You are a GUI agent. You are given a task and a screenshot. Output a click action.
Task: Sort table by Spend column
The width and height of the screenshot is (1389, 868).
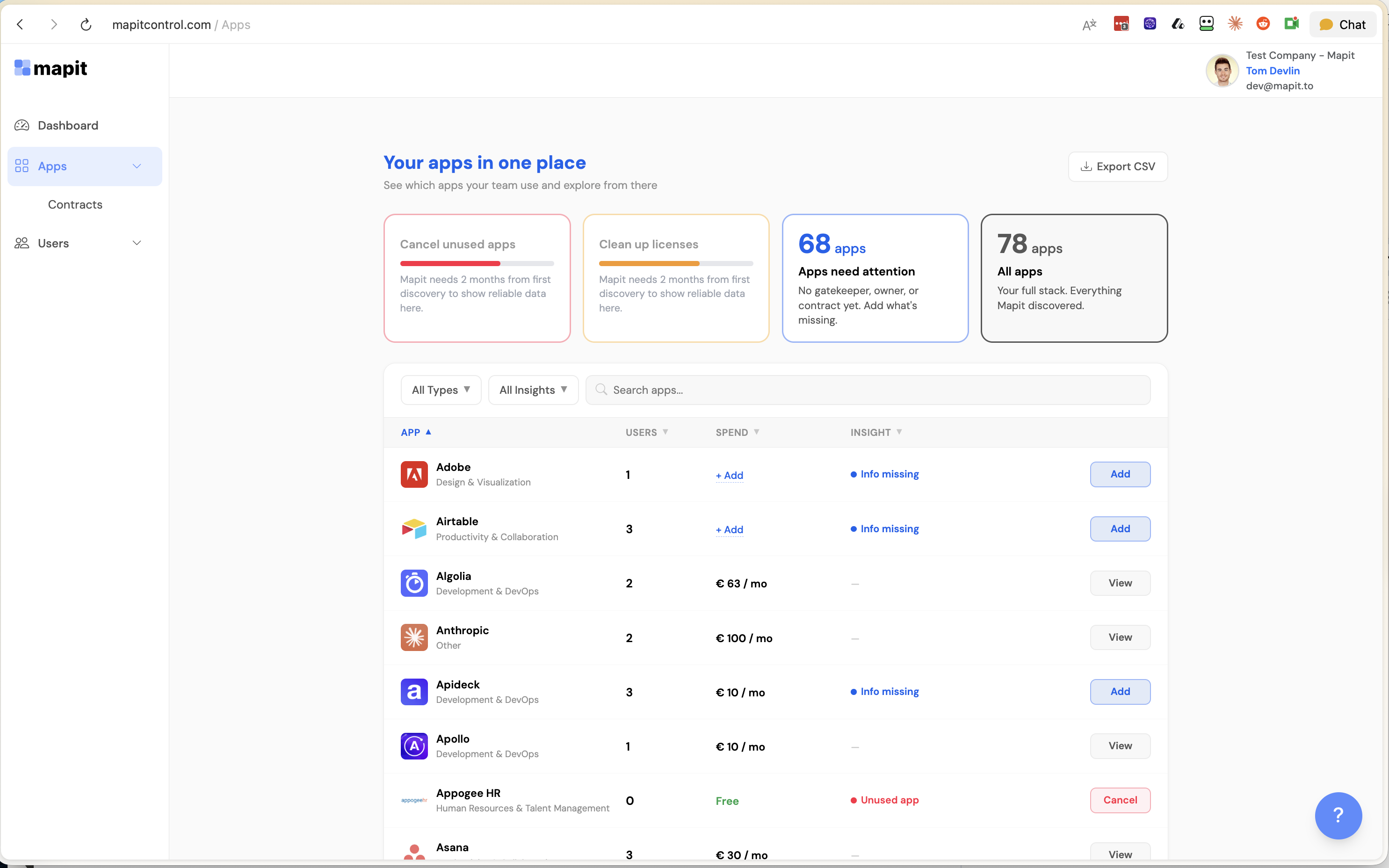tap(737, 432)
